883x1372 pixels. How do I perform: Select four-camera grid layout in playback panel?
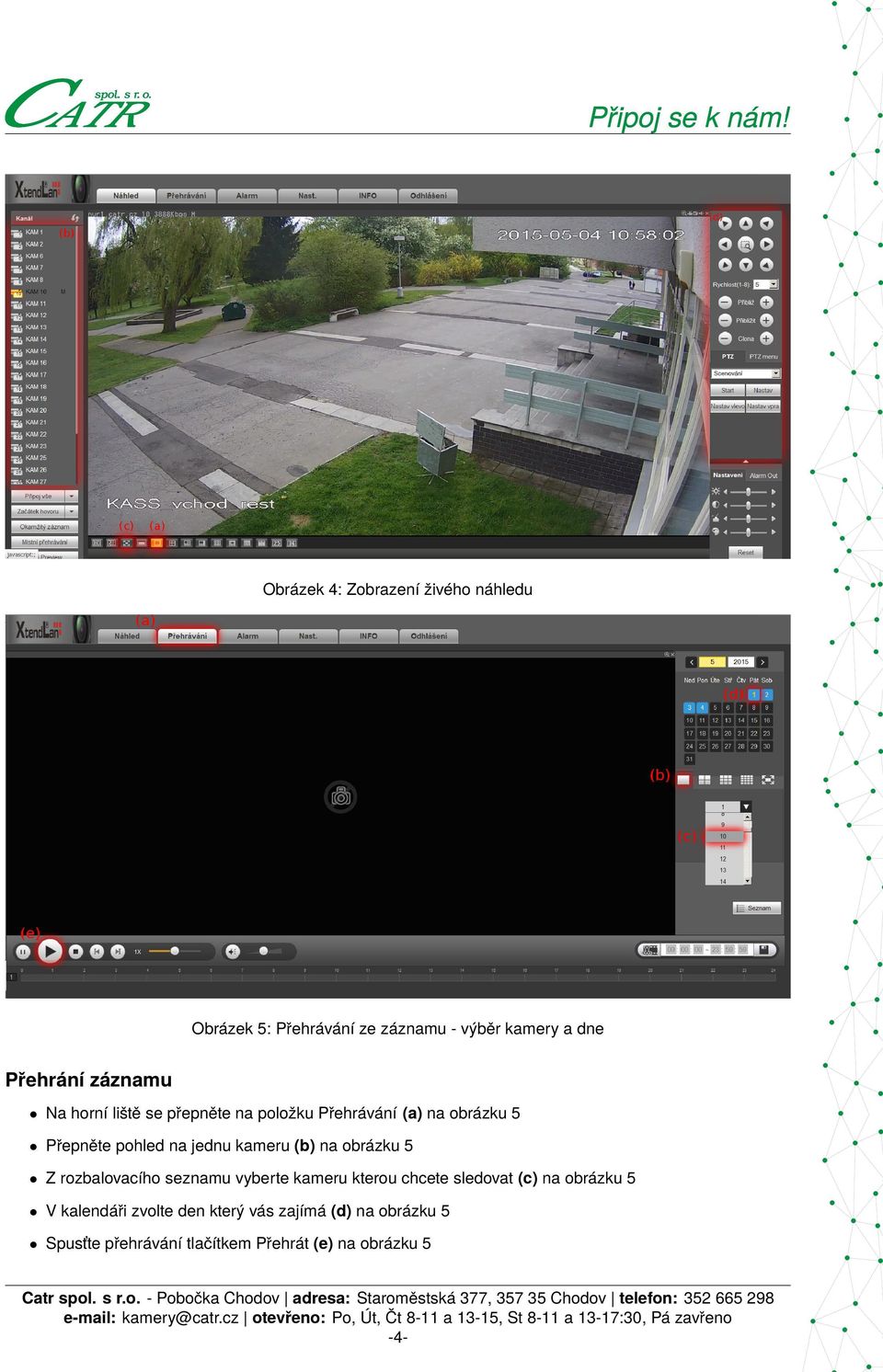(705, 780)
